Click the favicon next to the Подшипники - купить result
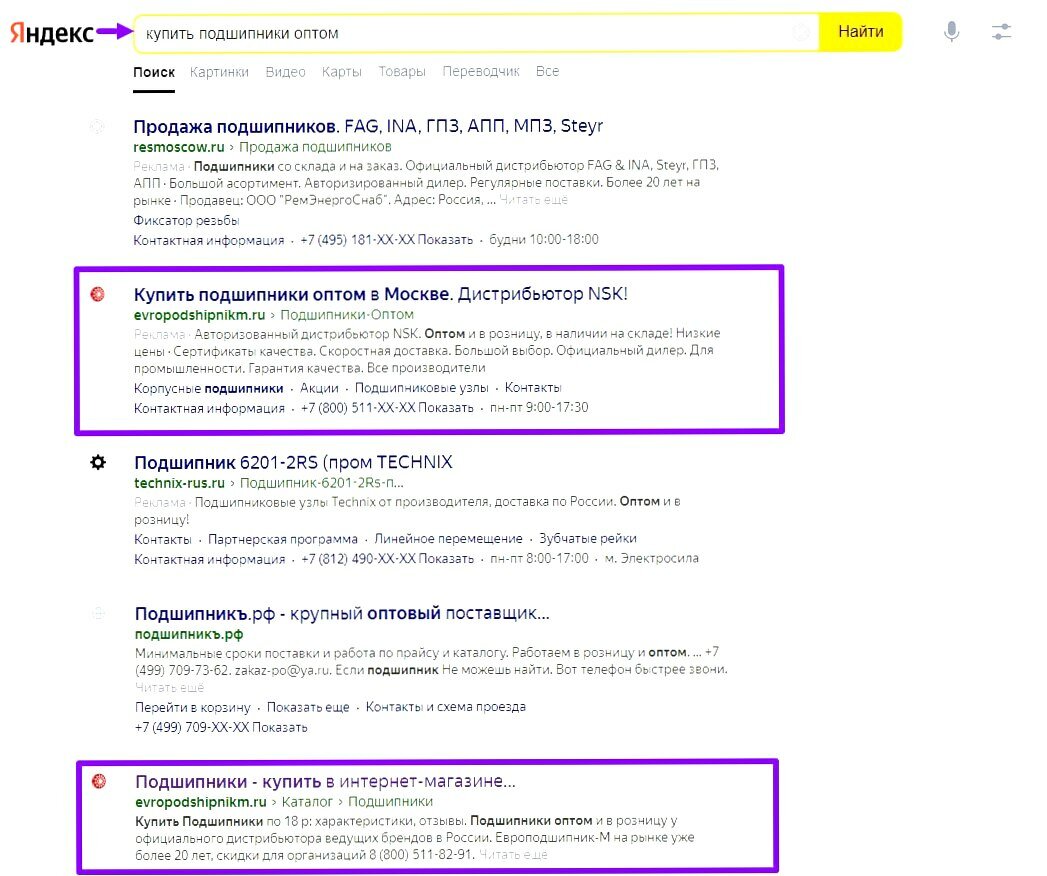The height and width of the screenshot is (876, 1047). pyautogui.click(x=99, y=781)
